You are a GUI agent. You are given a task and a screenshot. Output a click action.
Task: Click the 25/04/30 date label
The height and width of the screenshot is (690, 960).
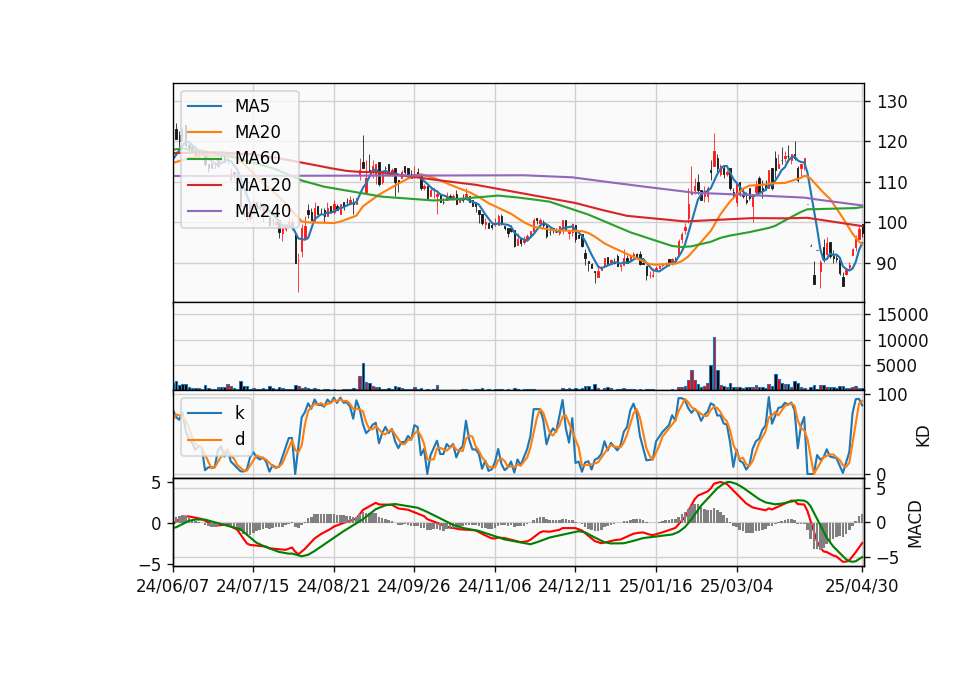[x=862, y=586]
